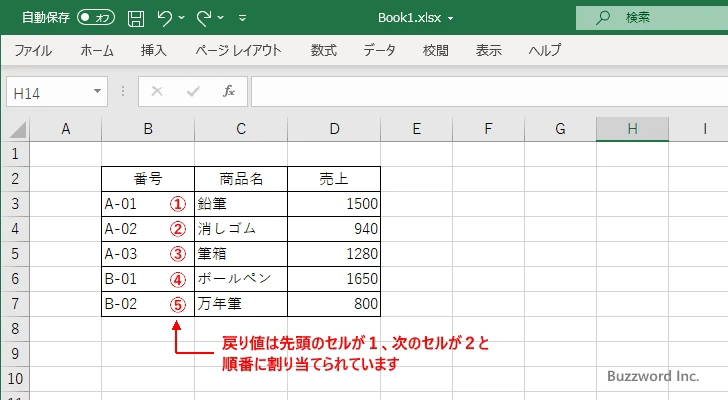Select row 8 header
The width and height of the screenshot is (728, 400).
(15, 329)
